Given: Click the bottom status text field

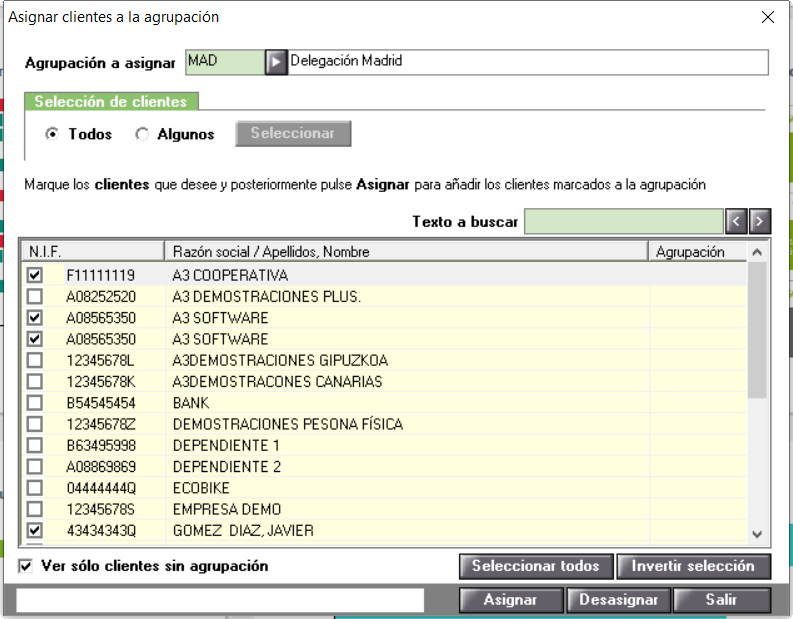Looking at the screenshot, I should point(220,600).
